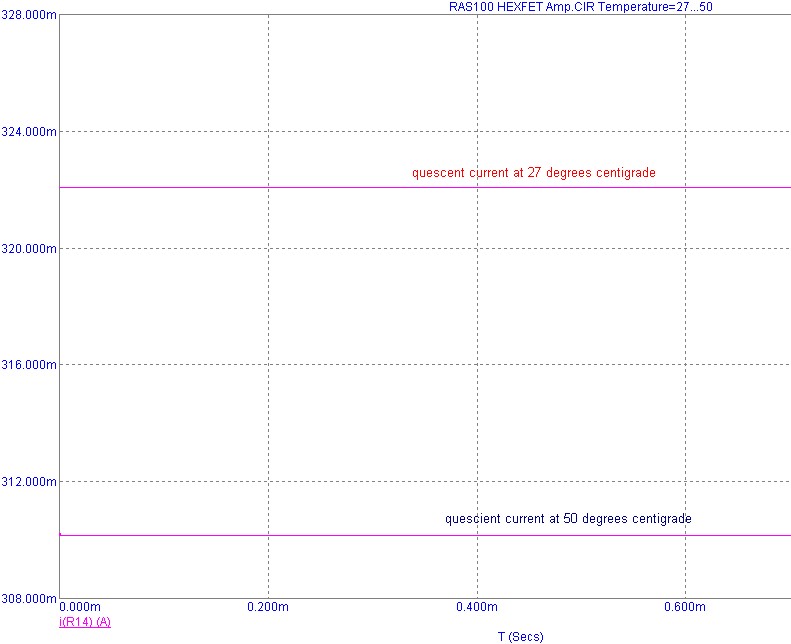
Task: Click the 0.200m x-axis label
Action: click(268, 607)
